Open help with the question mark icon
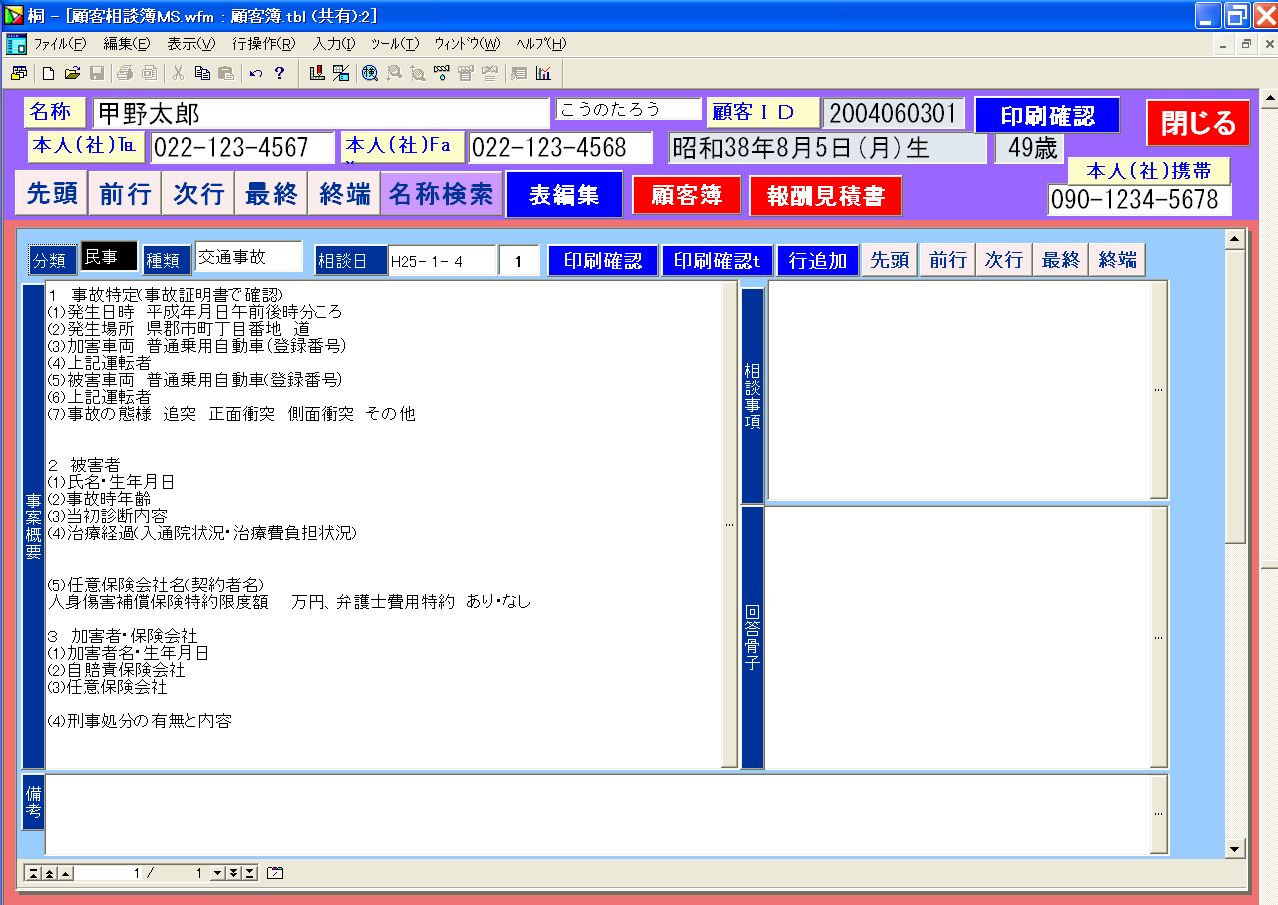The width and height of the screenshot is (1278, 905). pos(279,73)
